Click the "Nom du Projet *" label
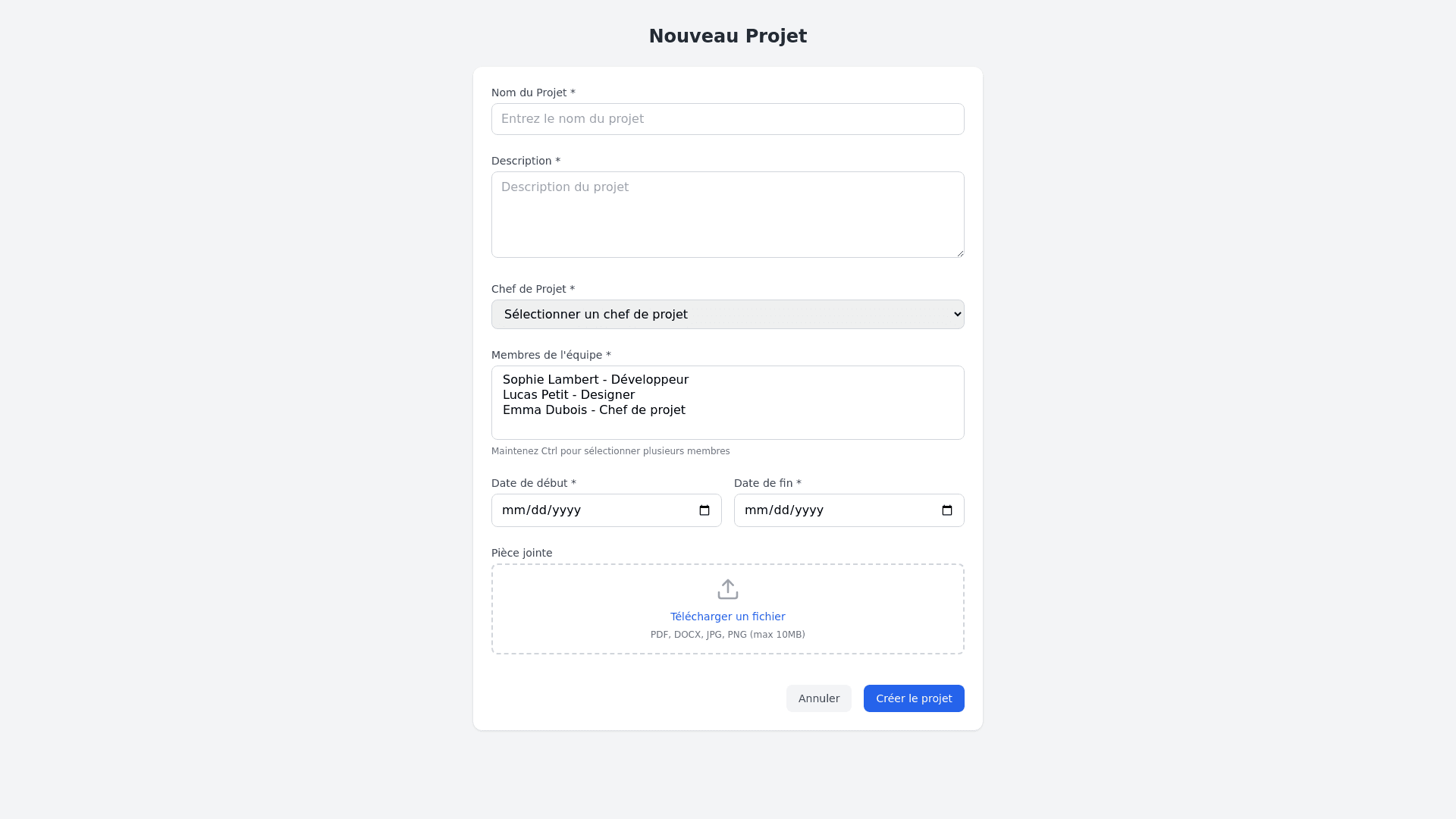 (533, 93)
